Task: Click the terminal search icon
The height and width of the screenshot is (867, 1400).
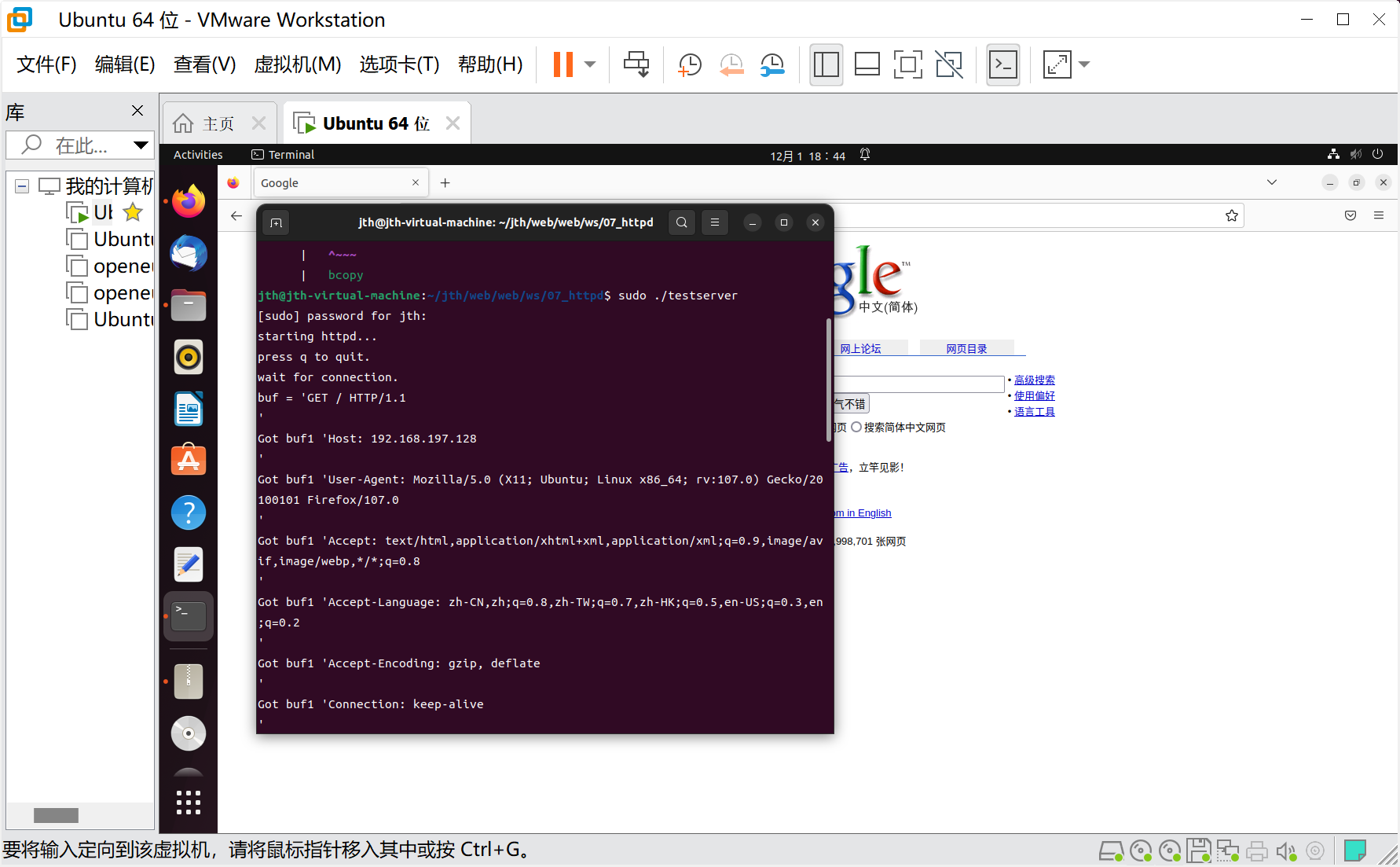Action: (x=682, y=222)
